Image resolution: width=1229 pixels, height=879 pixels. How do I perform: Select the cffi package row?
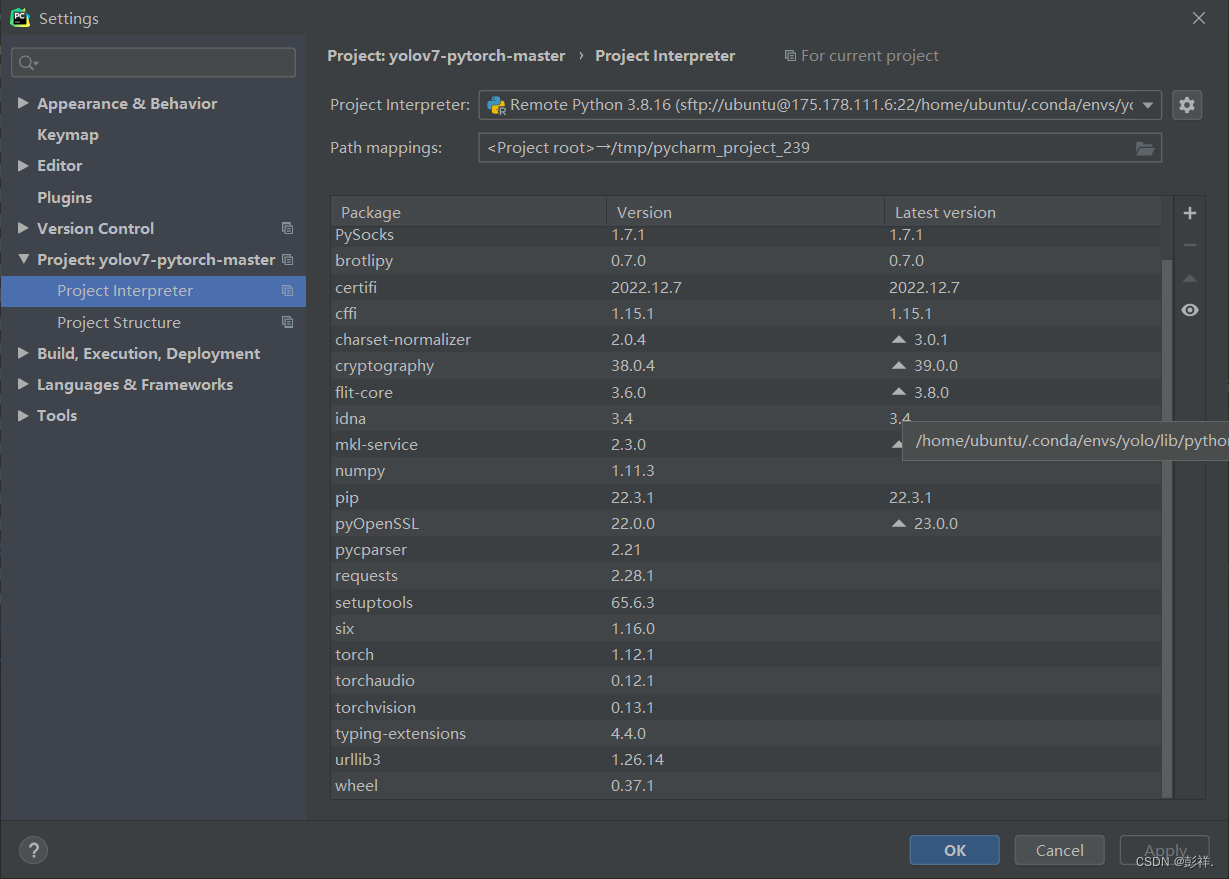pyautogui.click(x=746, y=313)
